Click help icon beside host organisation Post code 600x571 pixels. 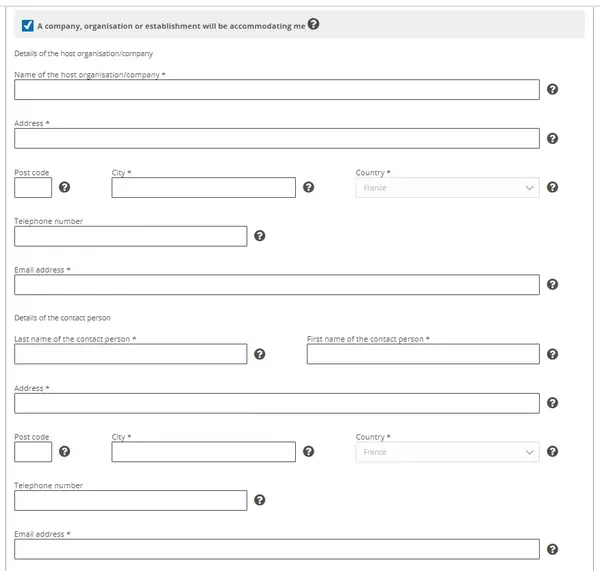(65, 187)
